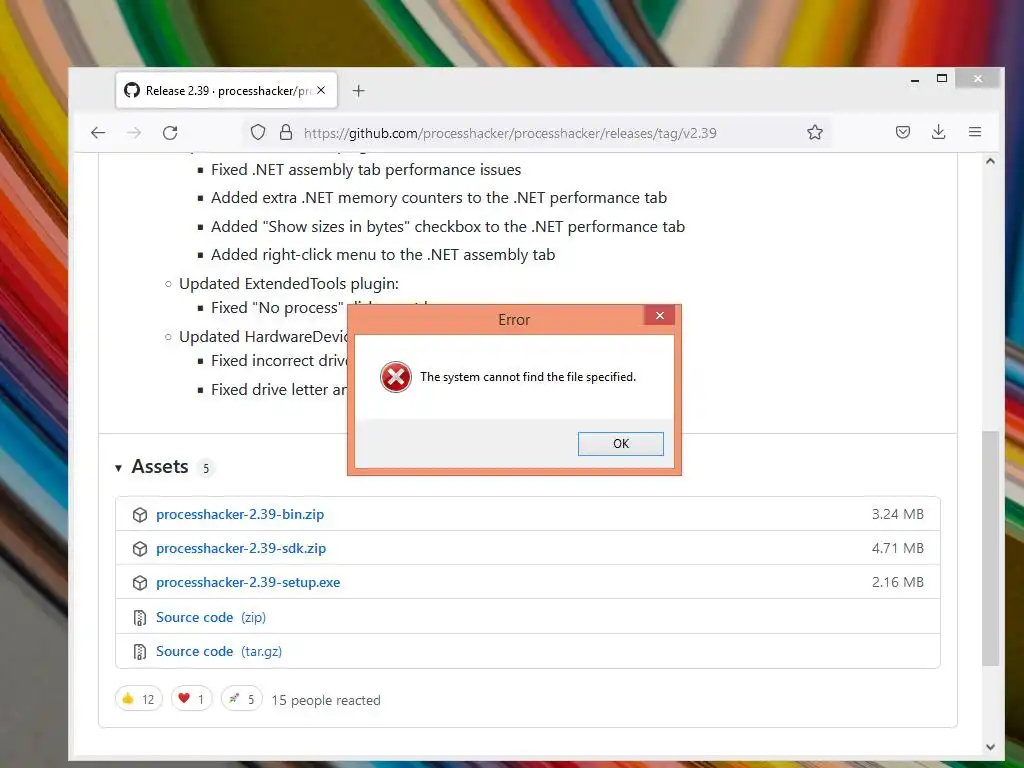Select the Release 2.39 processhacker tab
The image size is (1024, 768).
[227, 90]
